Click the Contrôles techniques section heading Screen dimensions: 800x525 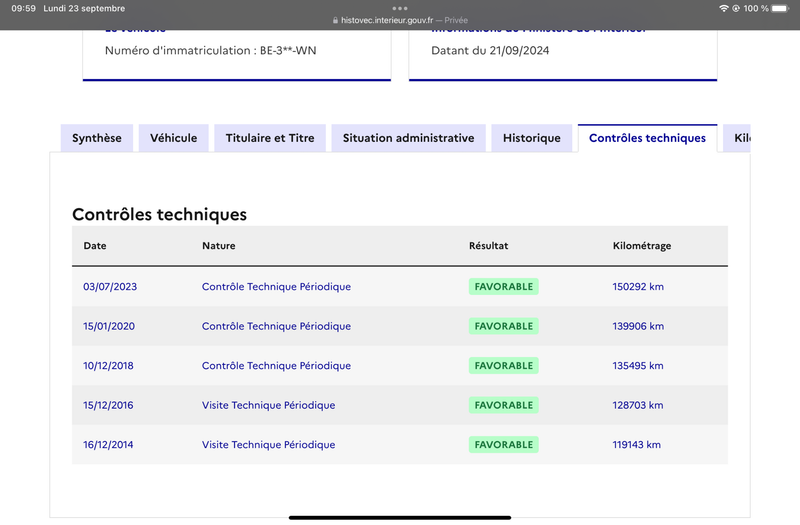click(159, 215)
